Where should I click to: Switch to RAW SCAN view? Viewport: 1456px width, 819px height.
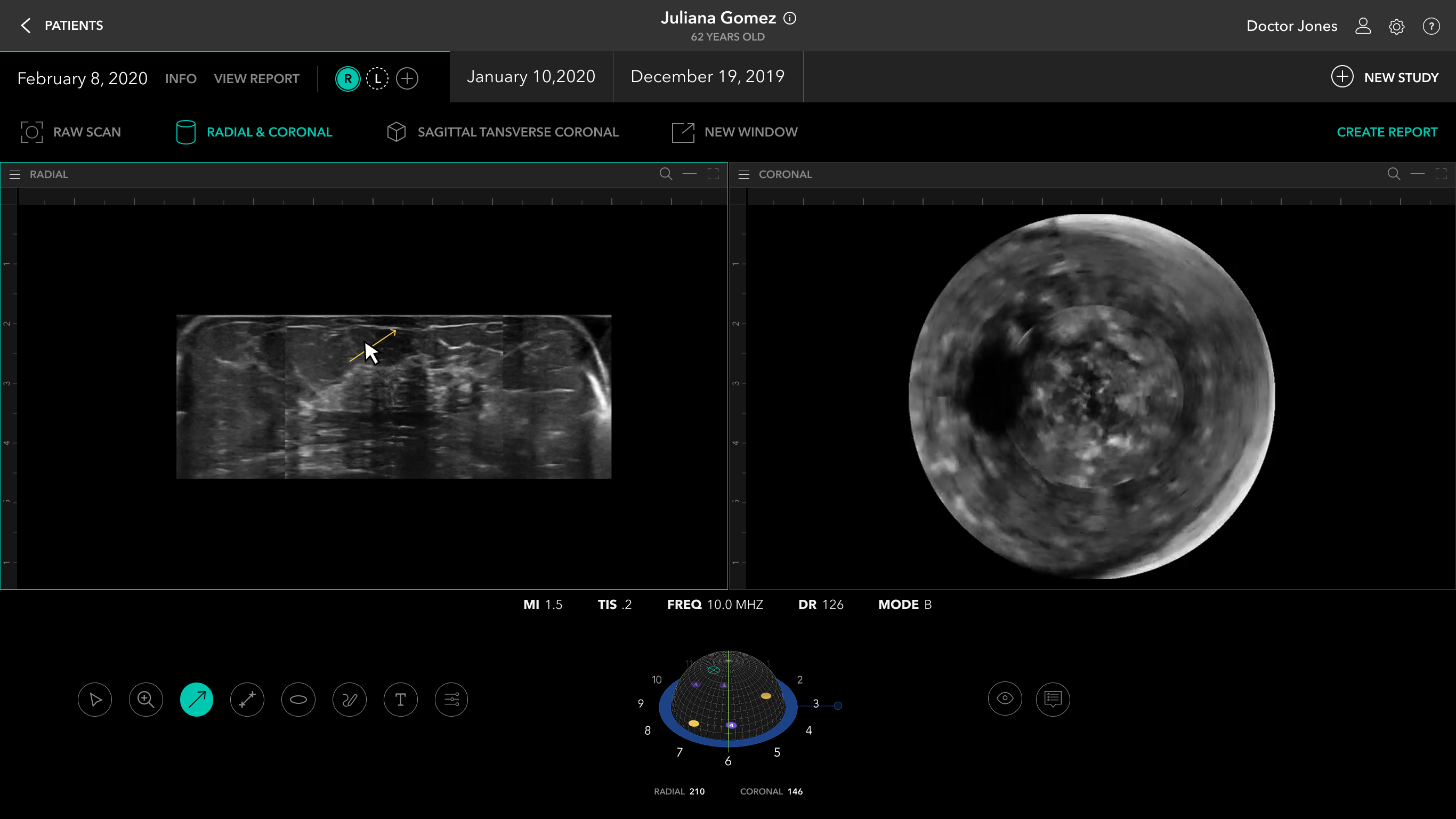tap(71, 132)
